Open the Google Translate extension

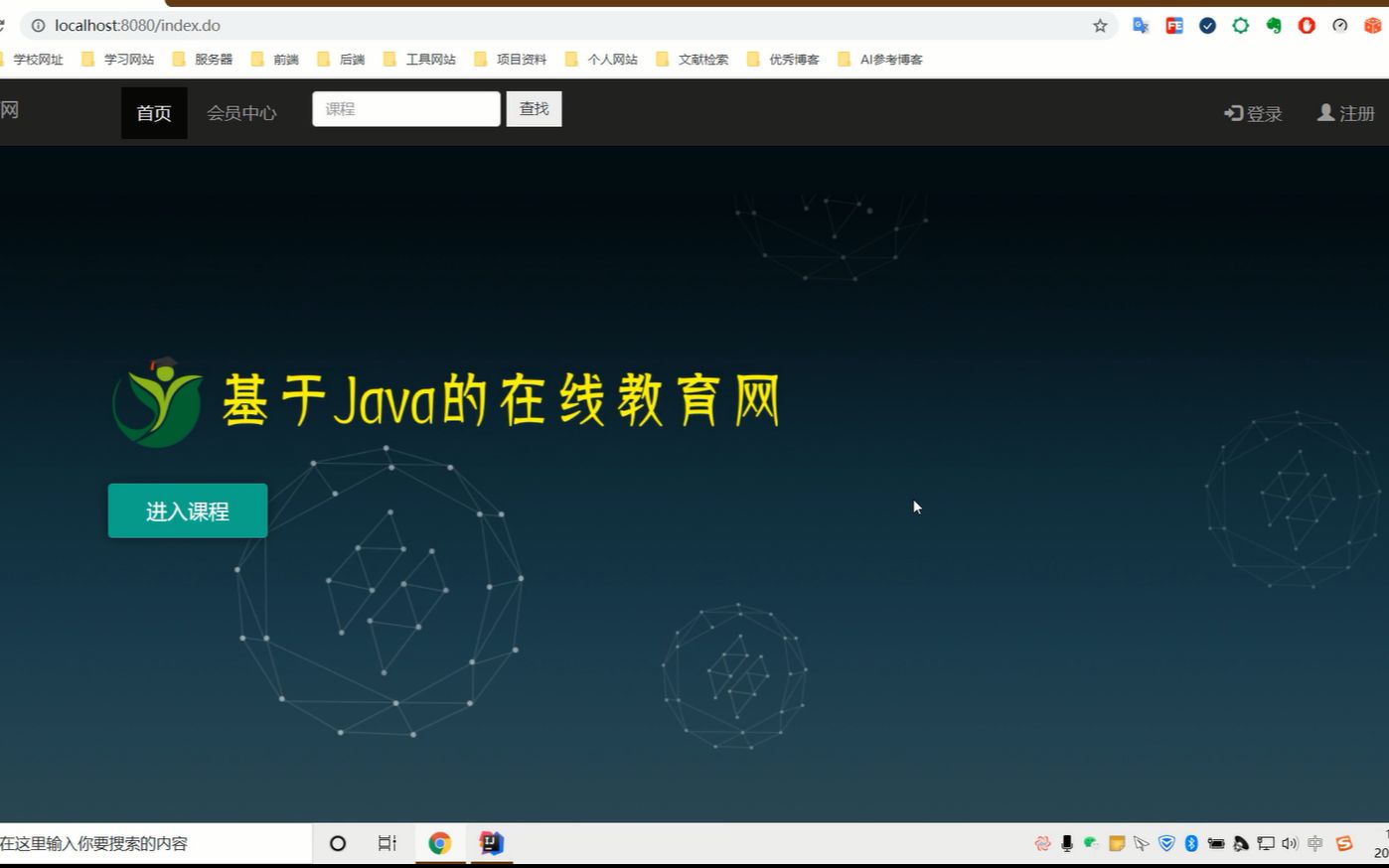coord(1141,26)
